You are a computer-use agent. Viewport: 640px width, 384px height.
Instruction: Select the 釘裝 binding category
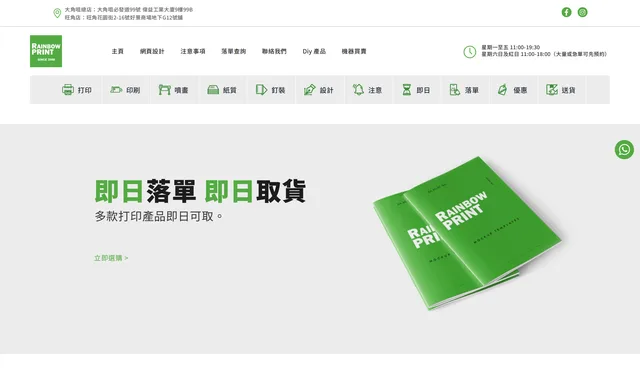coord(270,90)
